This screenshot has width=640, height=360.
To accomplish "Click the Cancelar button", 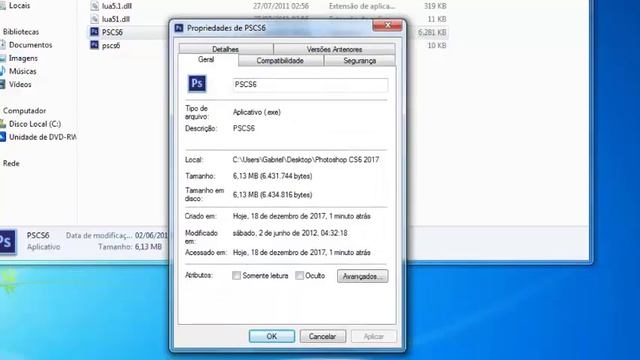I will pyautogui.click(x=322, y=336).
